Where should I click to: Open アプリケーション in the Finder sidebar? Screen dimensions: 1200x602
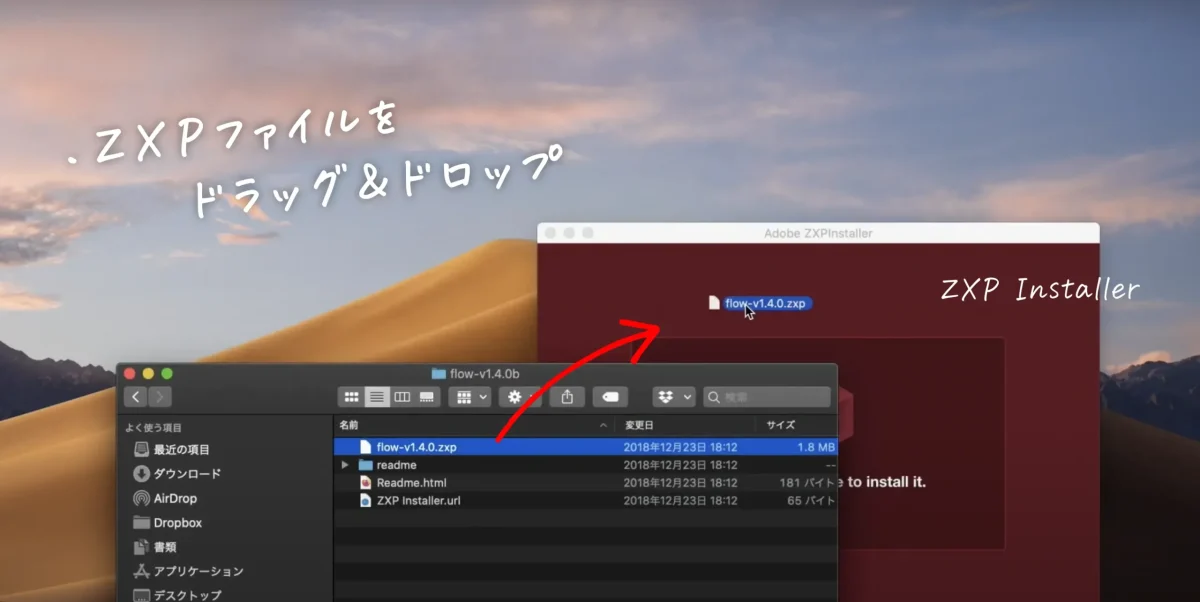point(188,571)
